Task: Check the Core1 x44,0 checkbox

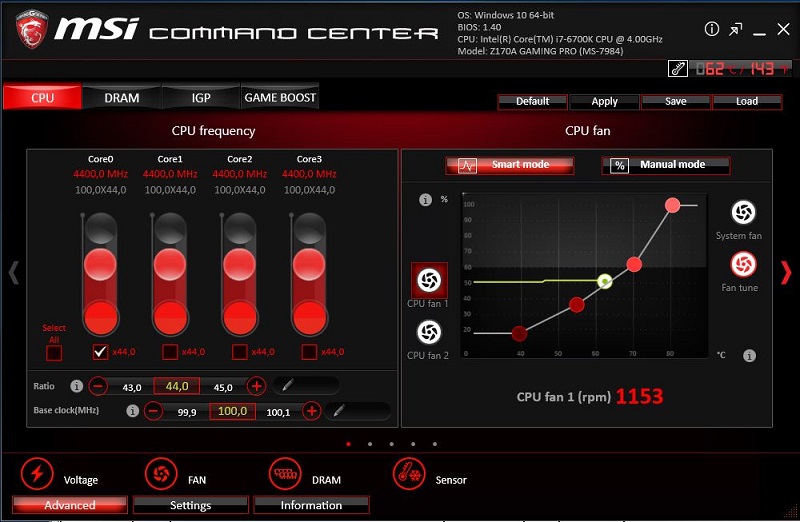Action: tap(170, 352)
